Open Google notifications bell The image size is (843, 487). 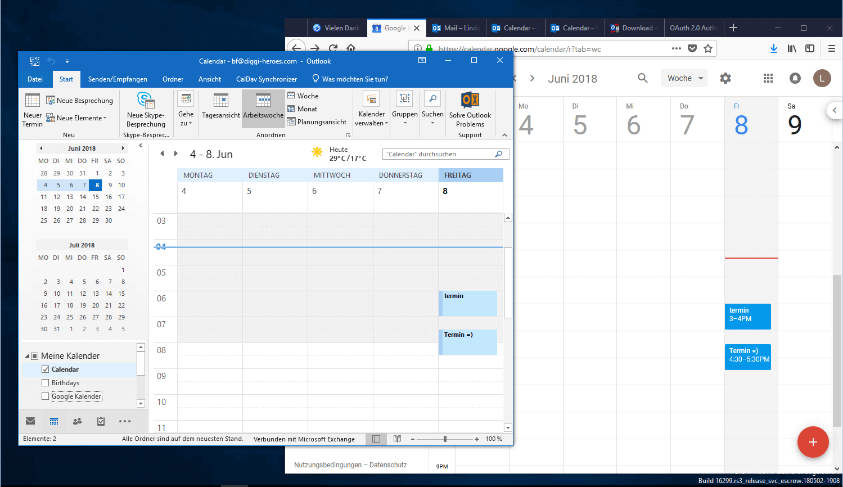(x=795, y=78)
